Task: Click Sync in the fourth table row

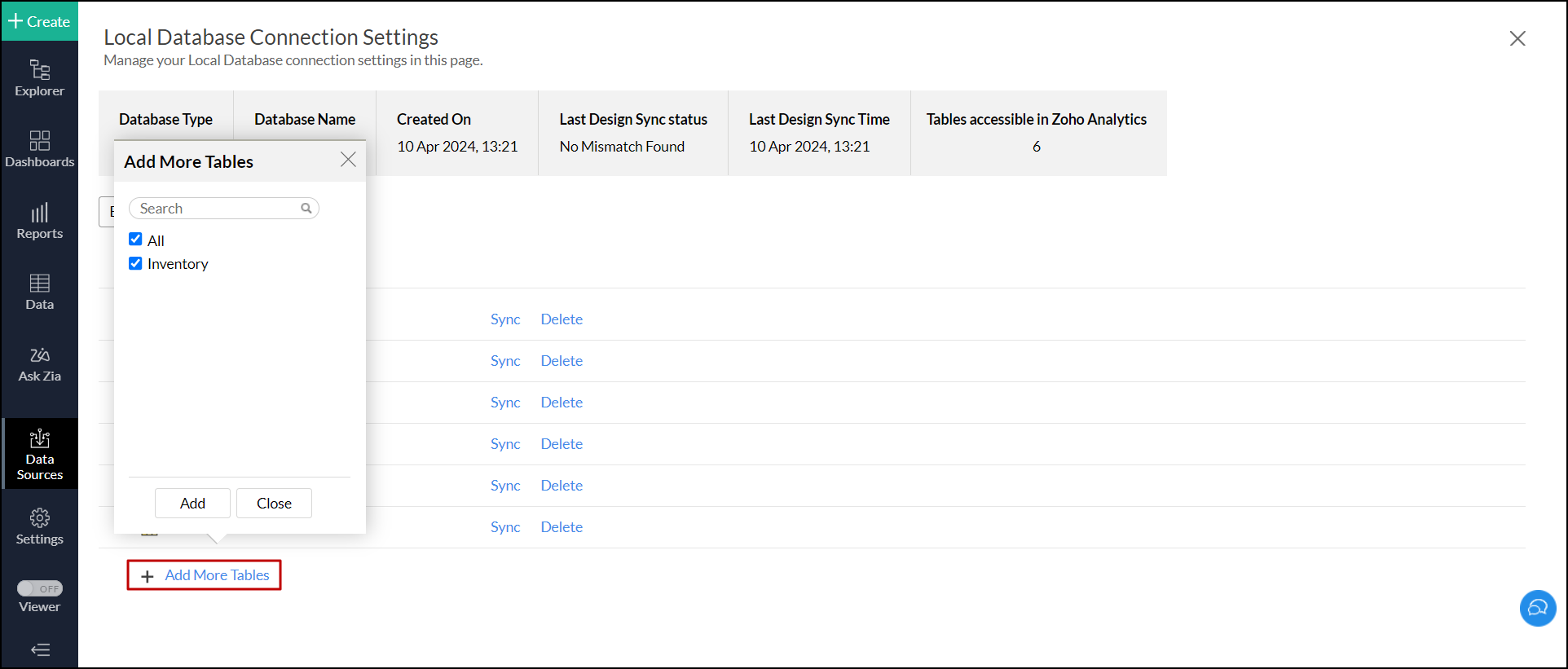Action: tap(505, 444)
